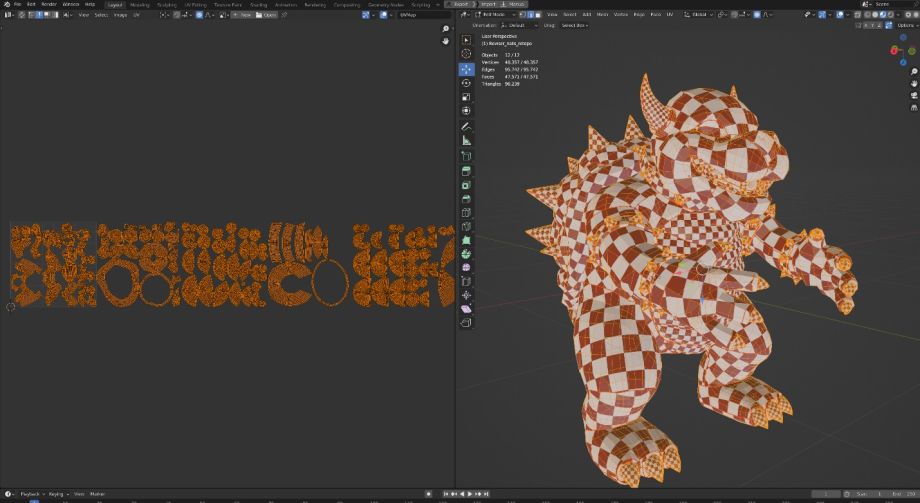Click the 3D viewport camera view icon
920x503 pixels.
[914, 95]
